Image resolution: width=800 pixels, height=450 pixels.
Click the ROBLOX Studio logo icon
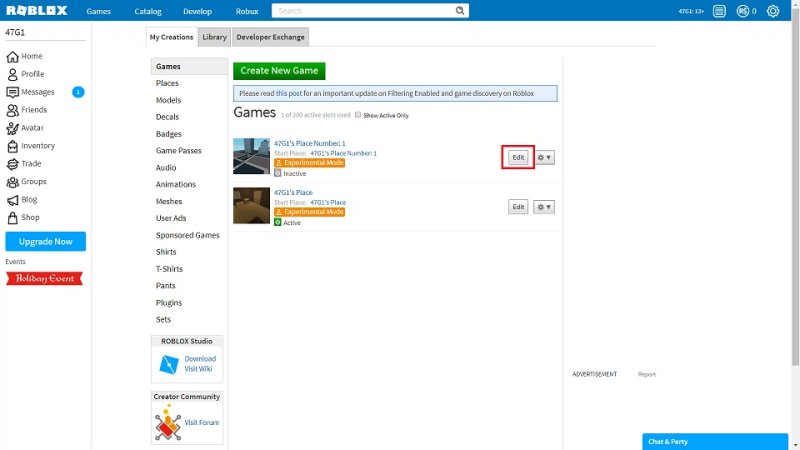pos(169,364)
